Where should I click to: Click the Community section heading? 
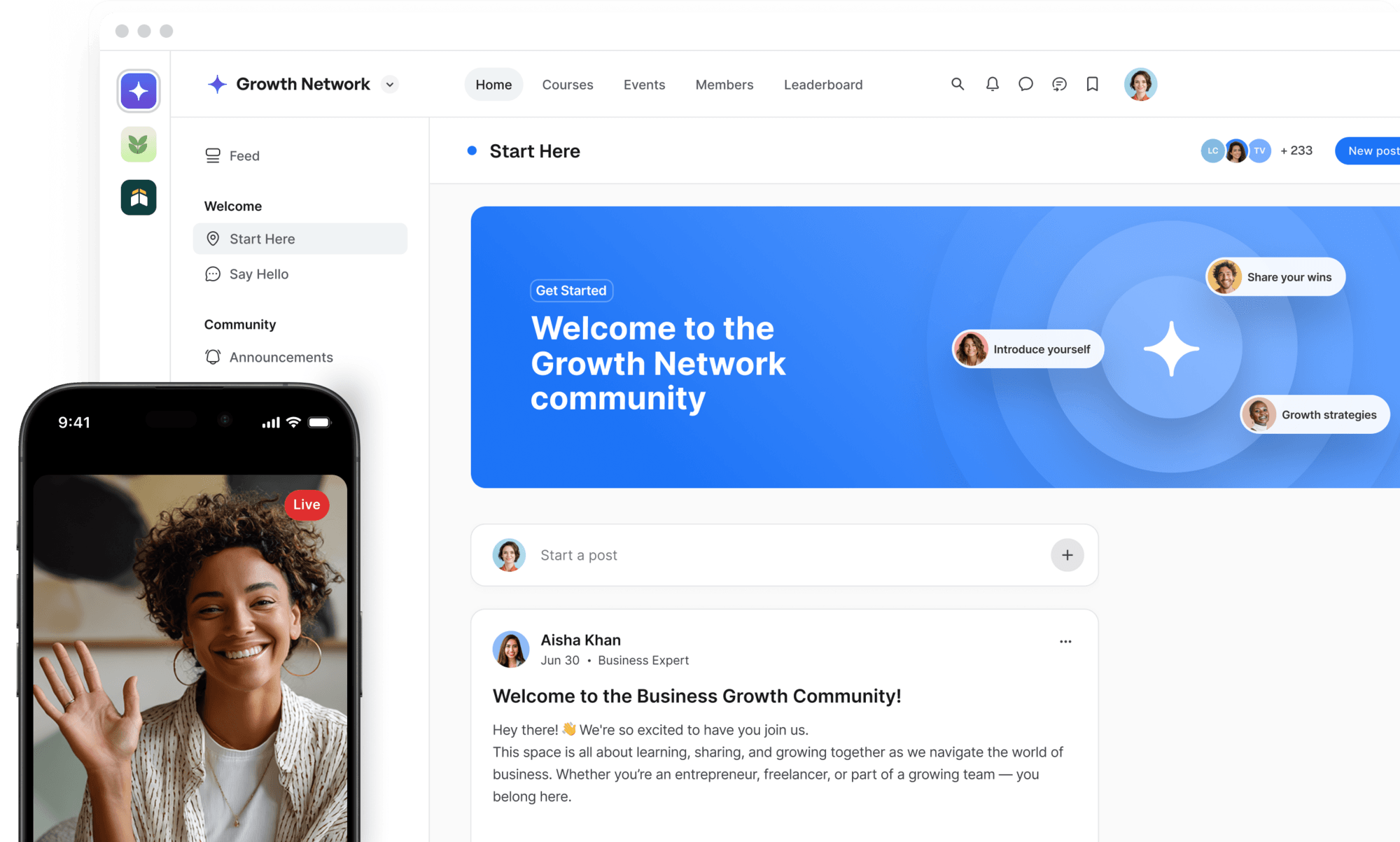click(x=240, y=324)
